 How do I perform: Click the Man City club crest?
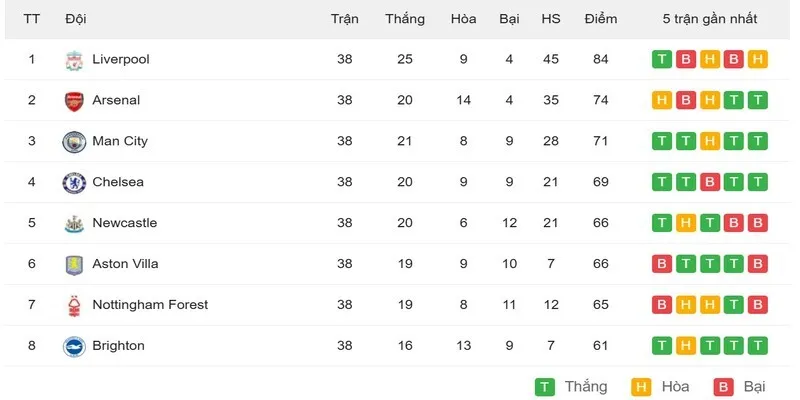[x=74, y=142]
